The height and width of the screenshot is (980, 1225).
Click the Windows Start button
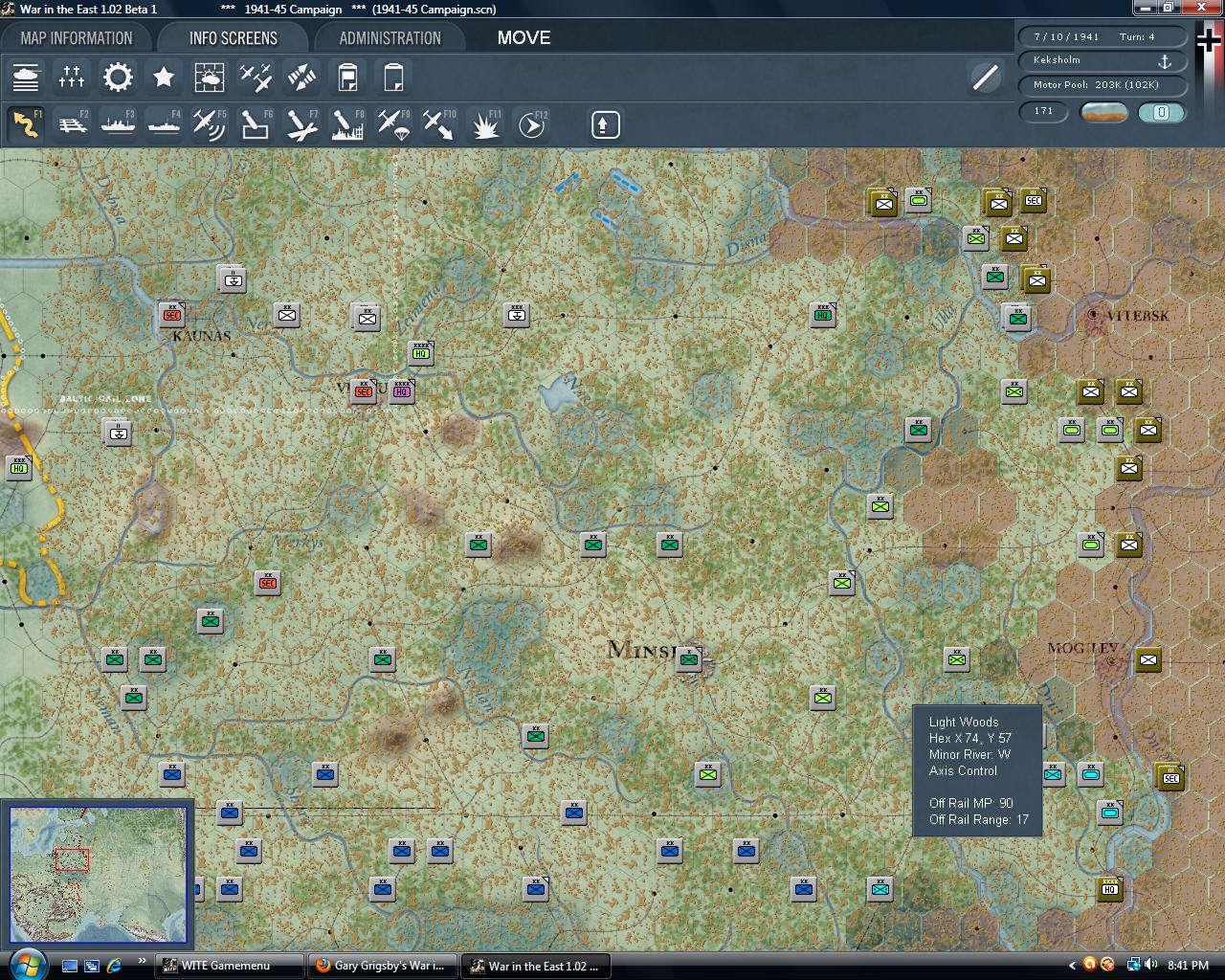[26, 965]
